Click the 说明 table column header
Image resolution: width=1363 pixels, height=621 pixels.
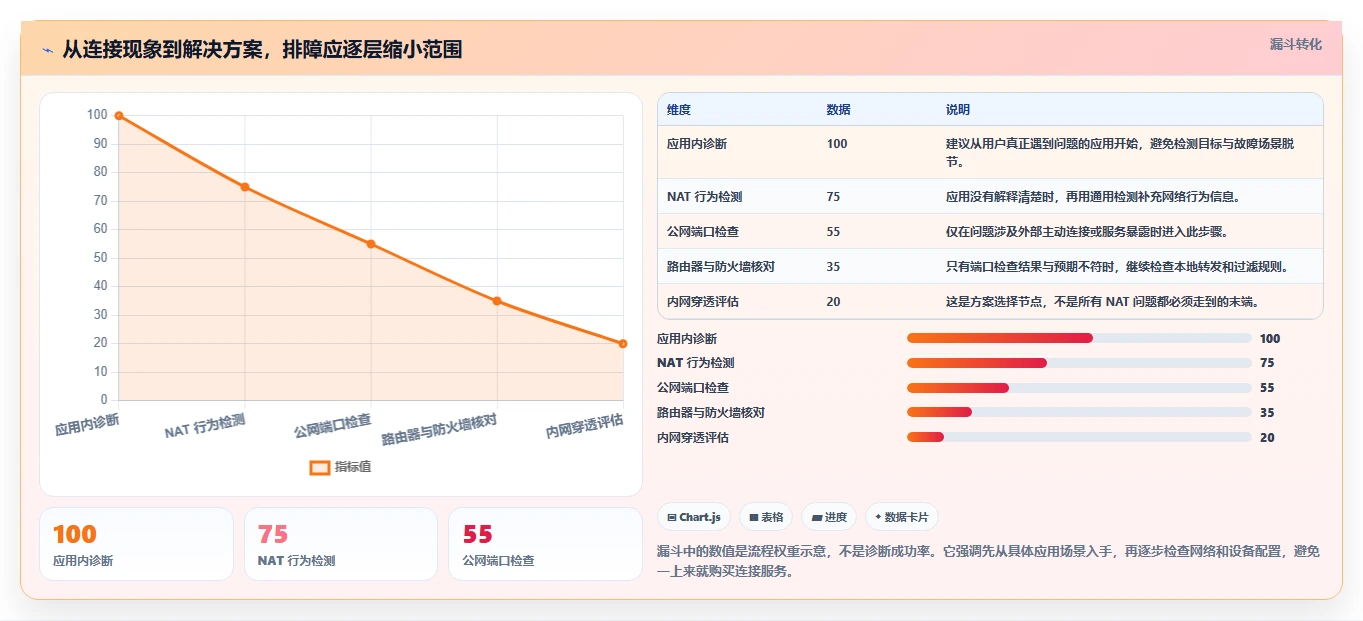pos(958,110)
